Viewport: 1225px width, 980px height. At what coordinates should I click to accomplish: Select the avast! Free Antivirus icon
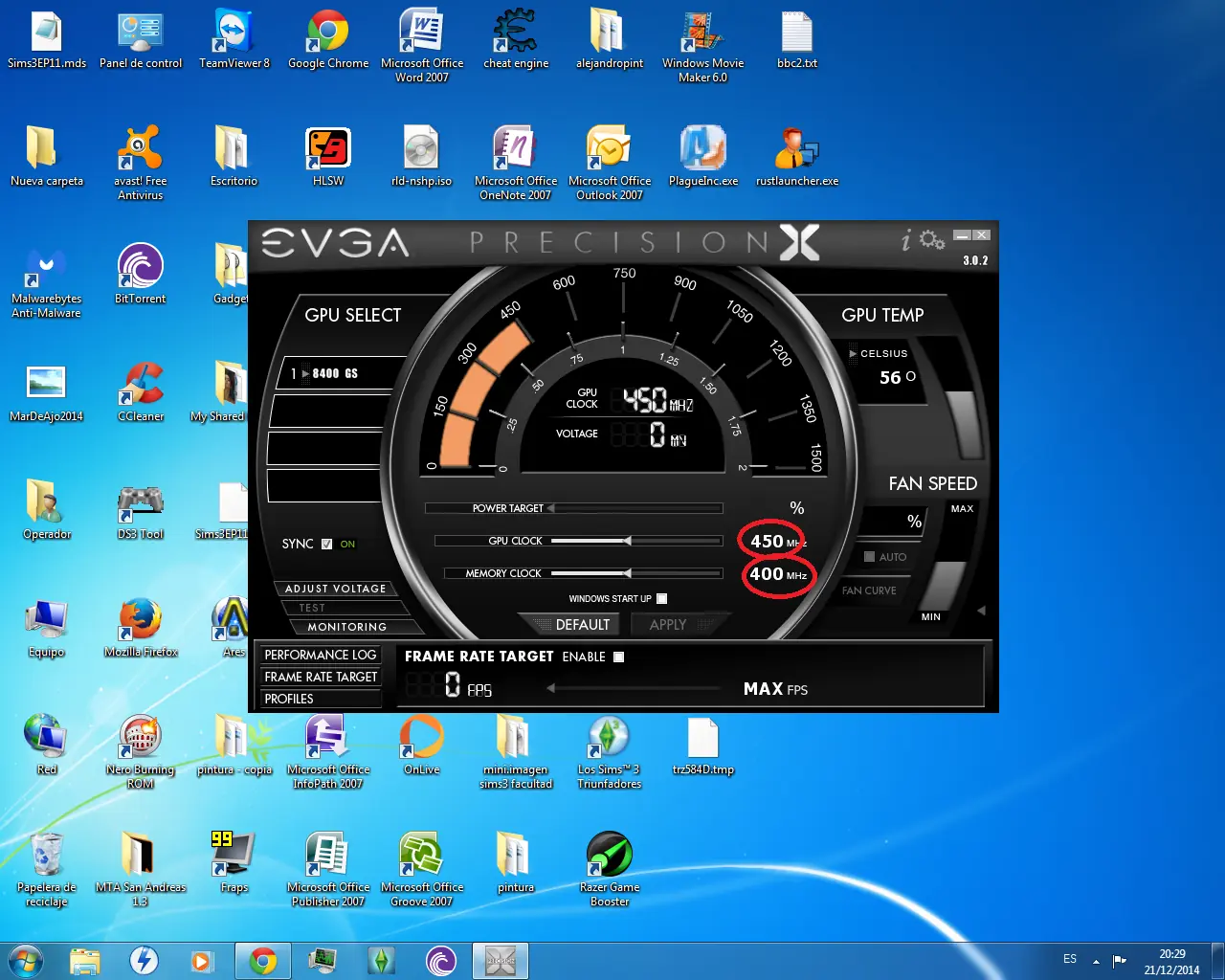pos(141,163)
